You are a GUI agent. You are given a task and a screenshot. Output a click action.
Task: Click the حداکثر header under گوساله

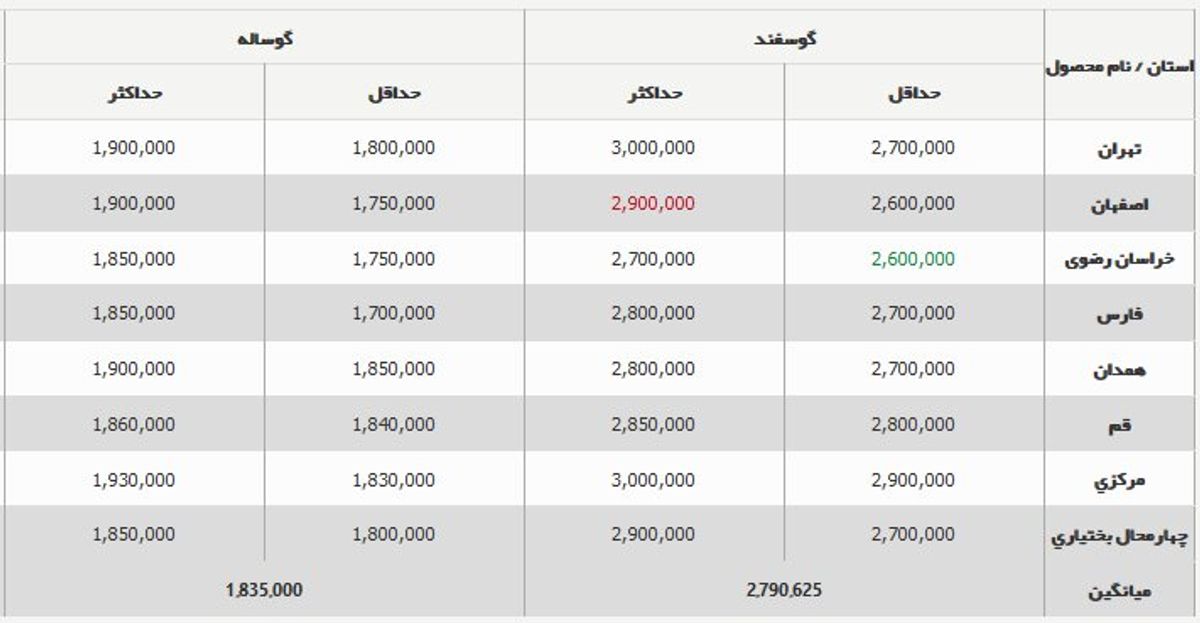click(134, 93)
